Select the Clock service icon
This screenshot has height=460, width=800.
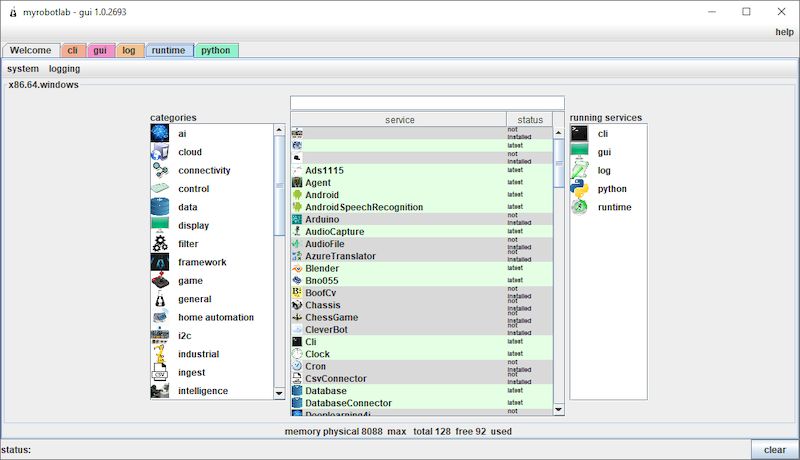click(297, 354)
